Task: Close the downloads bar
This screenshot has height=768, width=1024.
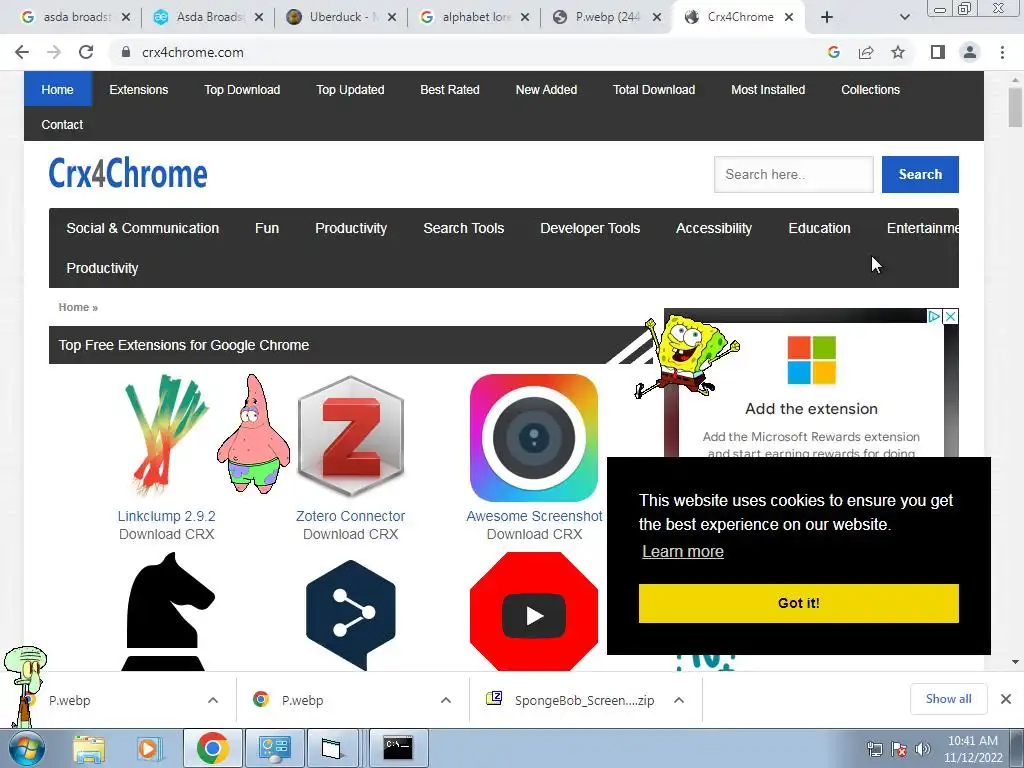Action: tap(1006, 699)
